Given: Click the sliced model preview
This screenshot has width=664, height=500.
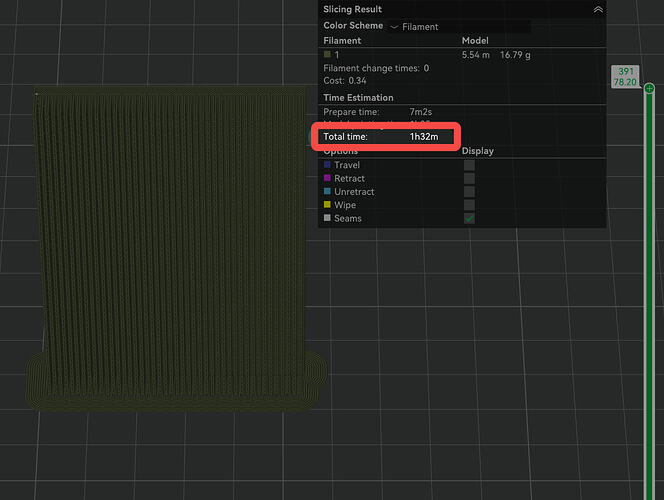Looking at the screenshot, I should 174,248.
